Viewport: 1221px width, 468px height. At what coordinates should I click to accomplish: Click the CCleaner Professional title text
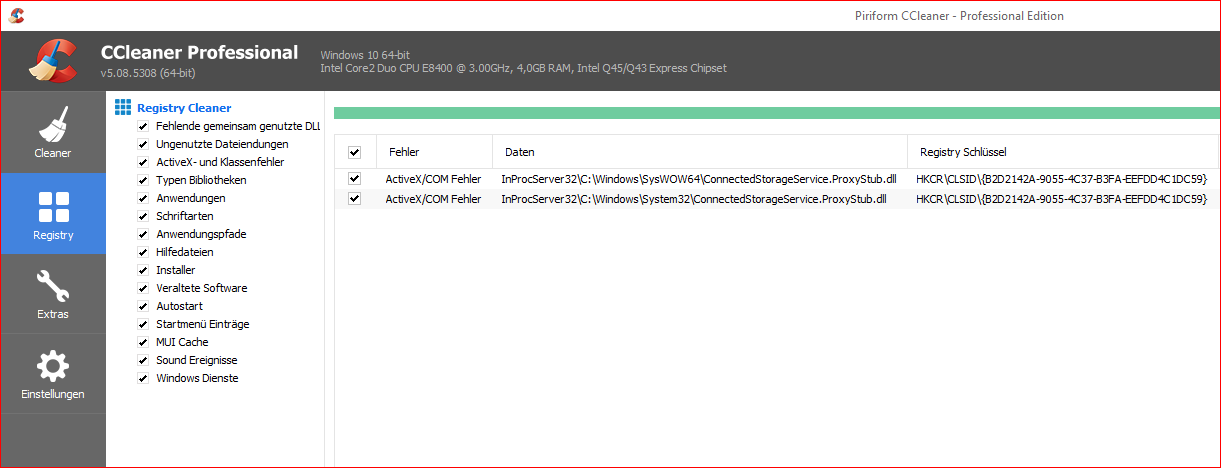click(x=199, y=52)
